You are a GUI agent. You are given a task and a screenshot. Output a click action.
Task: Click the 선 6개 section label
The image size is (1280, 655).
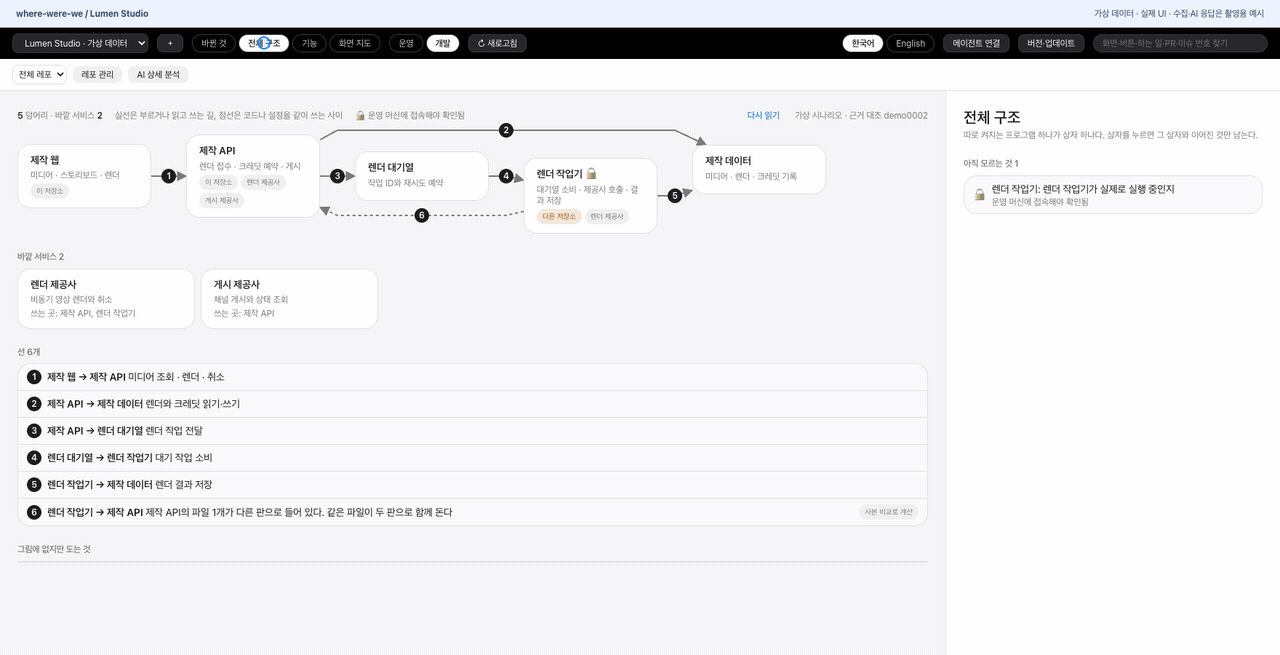pos(29,352)
